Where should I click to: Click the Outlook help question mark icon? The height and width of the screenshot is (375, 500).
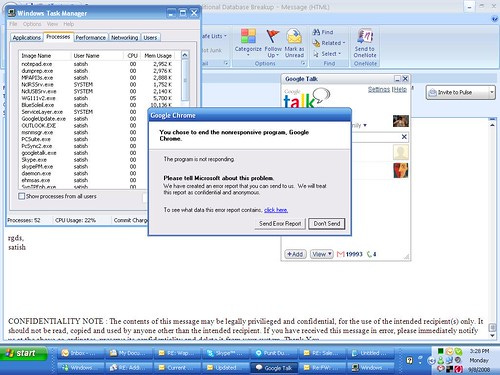pyautogui.click(x=494, y=19)
